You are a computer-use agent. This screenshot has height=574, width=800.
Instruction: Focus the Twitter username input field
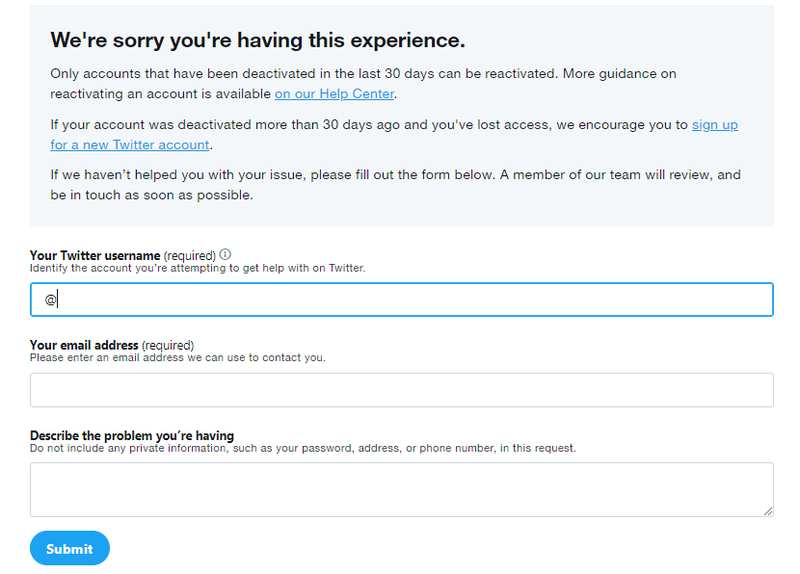[402, 300]
